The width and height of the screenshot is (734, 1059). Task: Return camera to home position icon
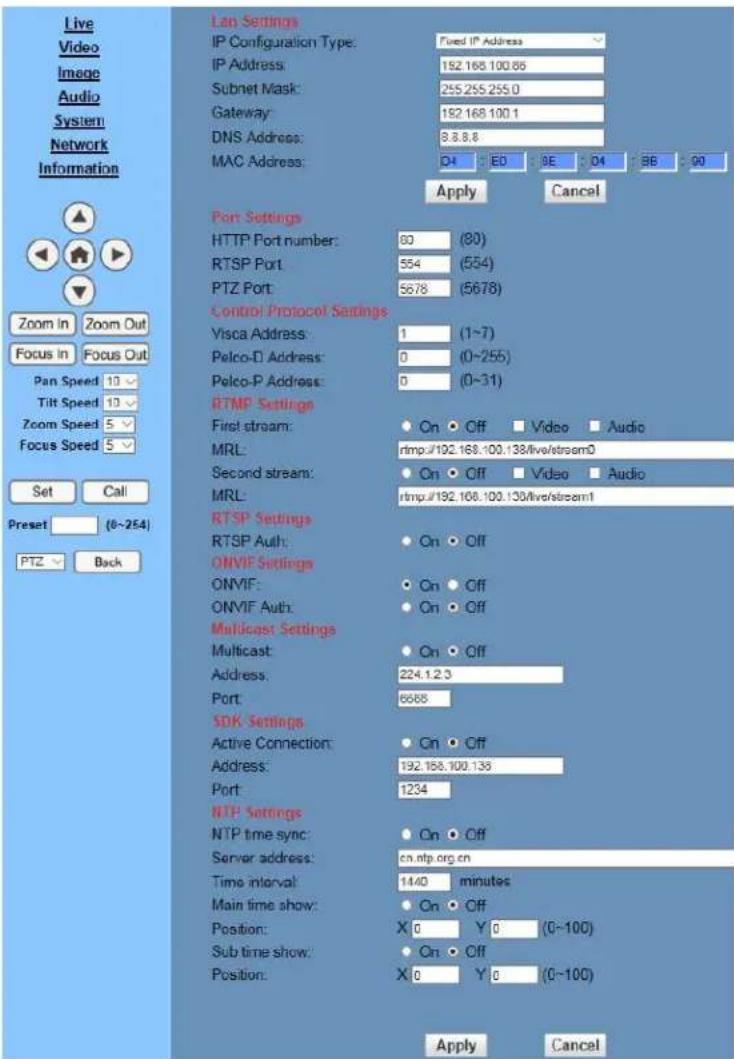pyautogui.click(x=80, y=255)
